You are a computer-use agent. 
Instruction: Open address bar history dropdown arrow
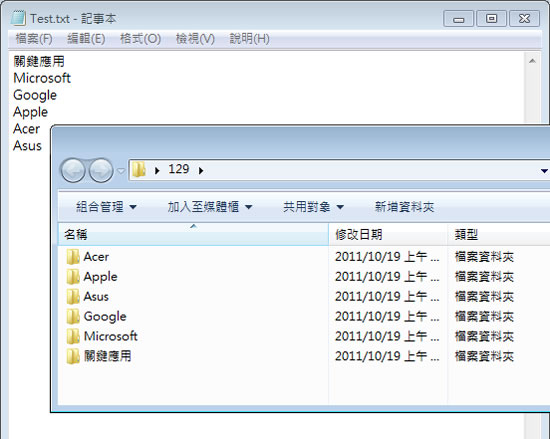544,171
